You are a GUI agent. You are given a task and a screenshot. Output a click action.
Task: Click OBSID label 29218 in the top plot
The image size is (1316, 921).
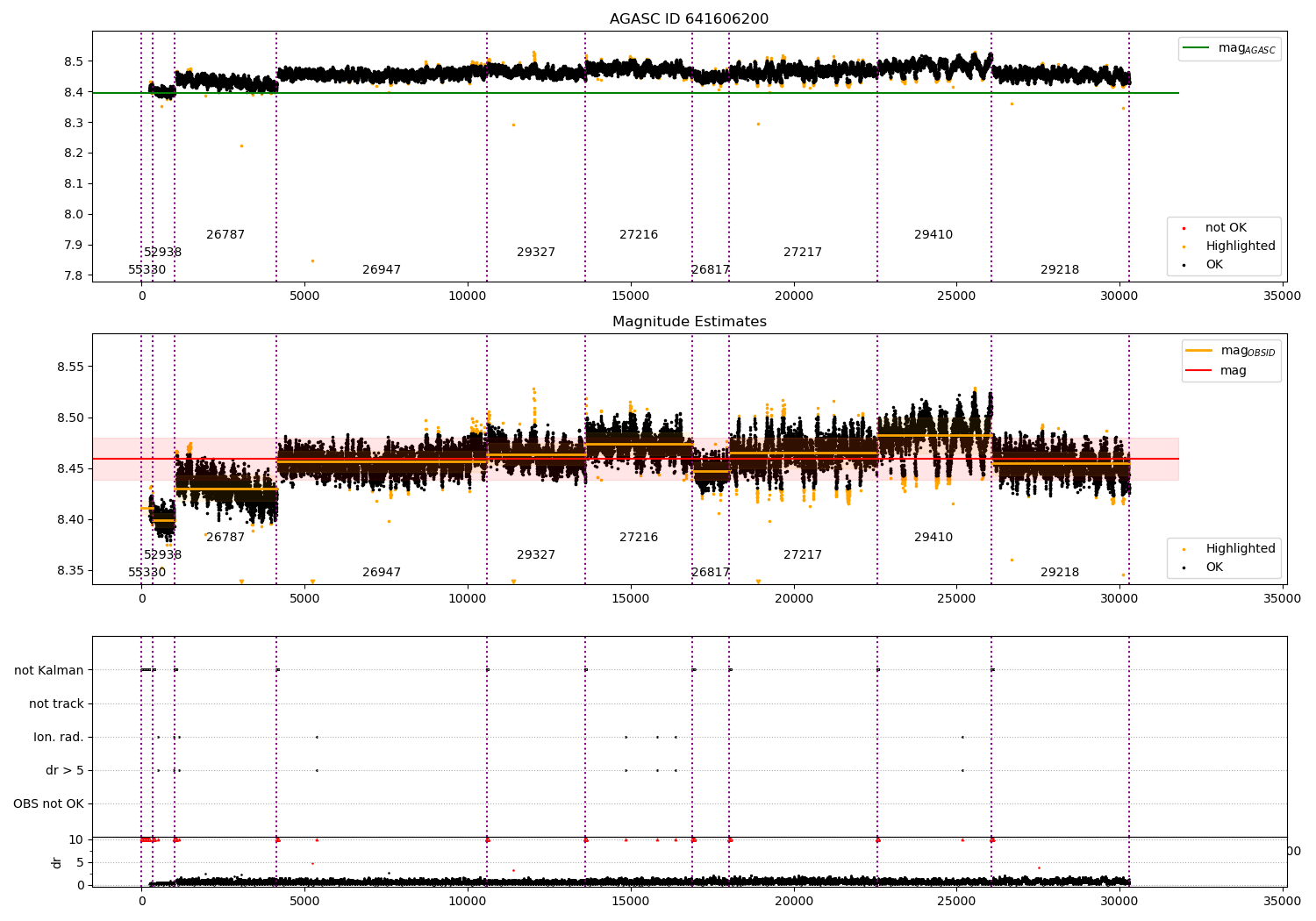coord(1060,270)
